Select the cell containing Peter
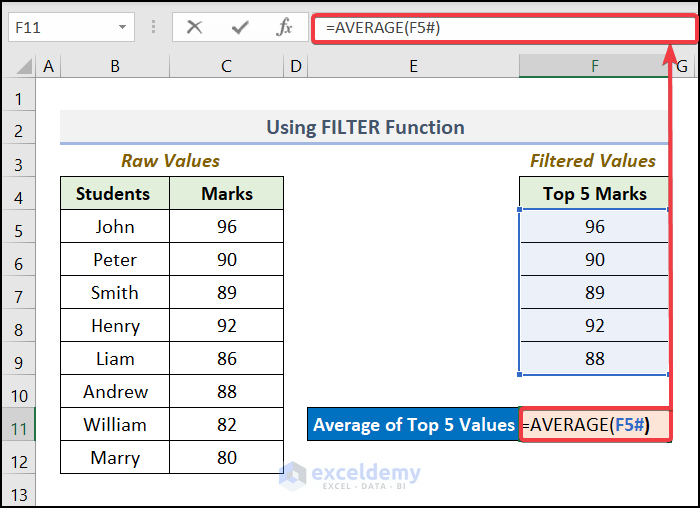 pos(115,260)
